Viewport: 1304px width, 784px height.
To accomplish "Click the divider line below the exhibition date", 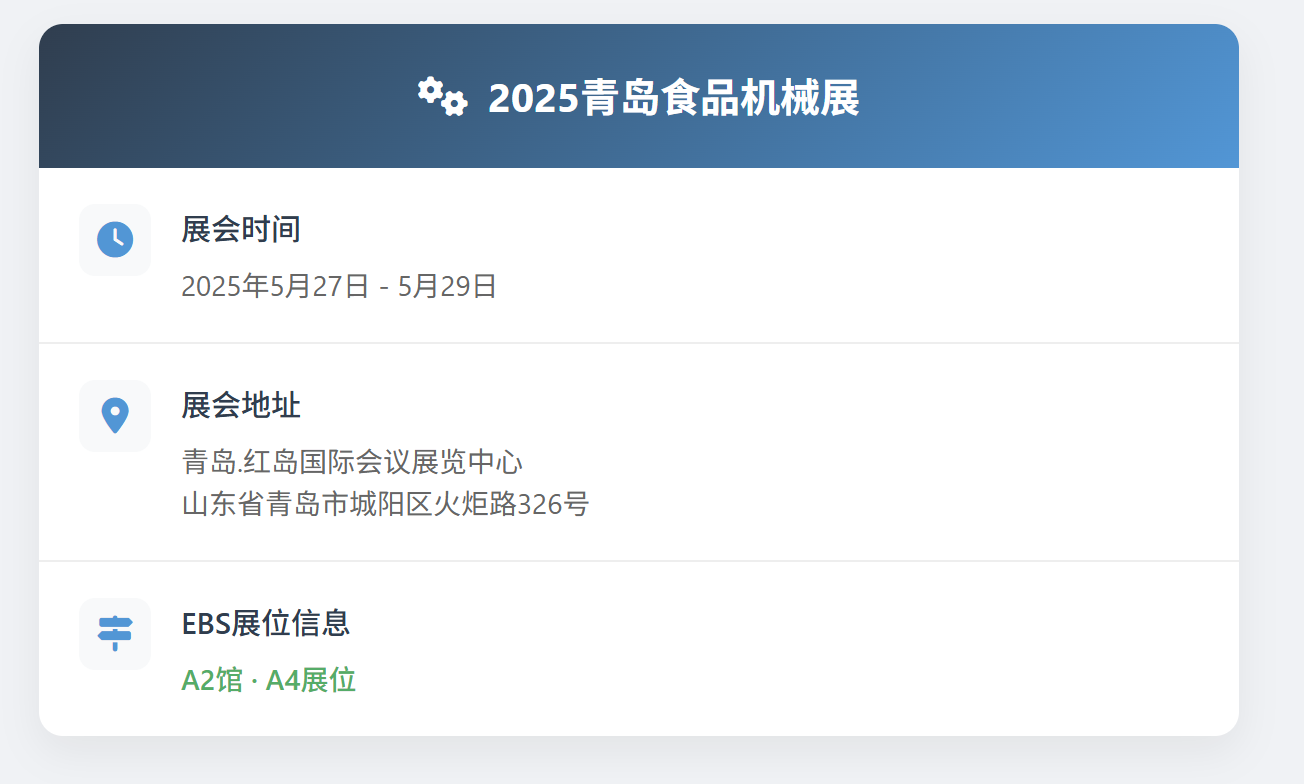I will [x=638, y=343].
